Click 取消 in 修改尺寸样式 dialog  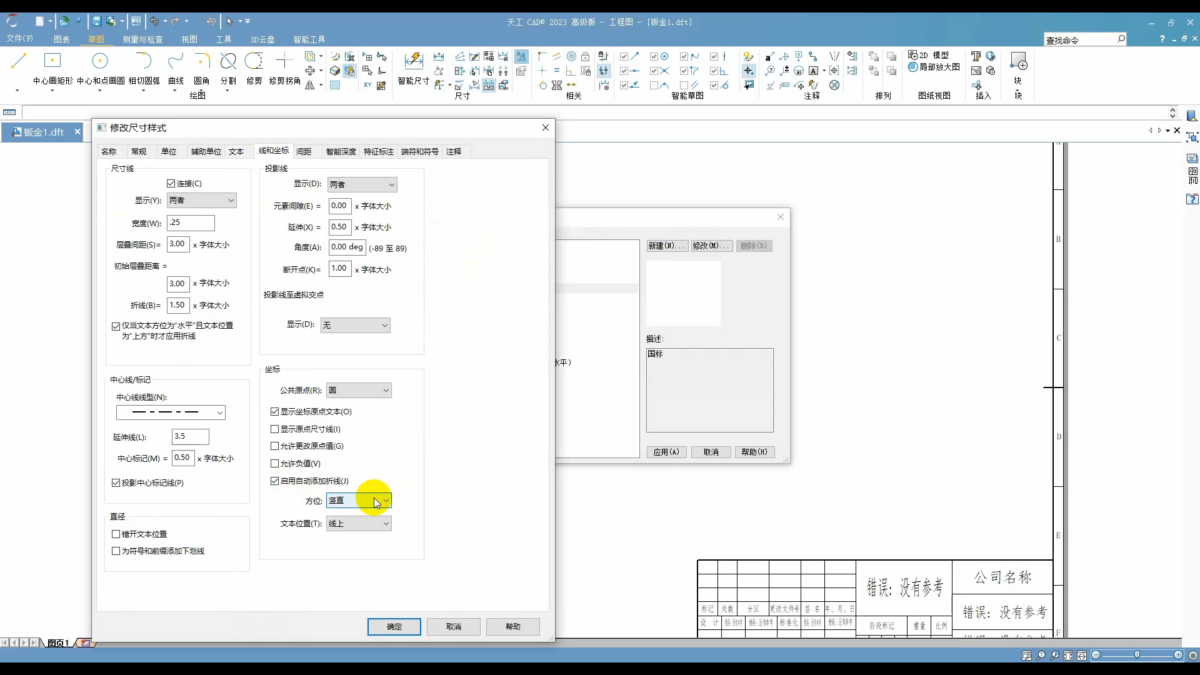453,626
